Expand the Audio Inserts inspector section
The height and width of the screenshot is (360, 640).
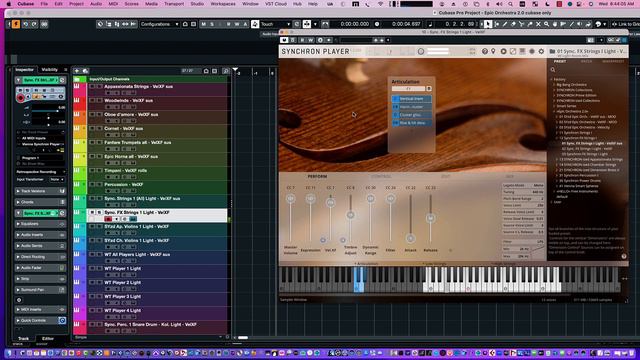40,235
